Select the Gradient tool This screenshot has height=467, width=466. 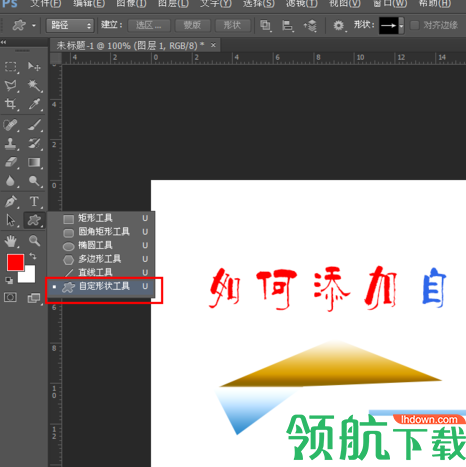pos(34,163)
